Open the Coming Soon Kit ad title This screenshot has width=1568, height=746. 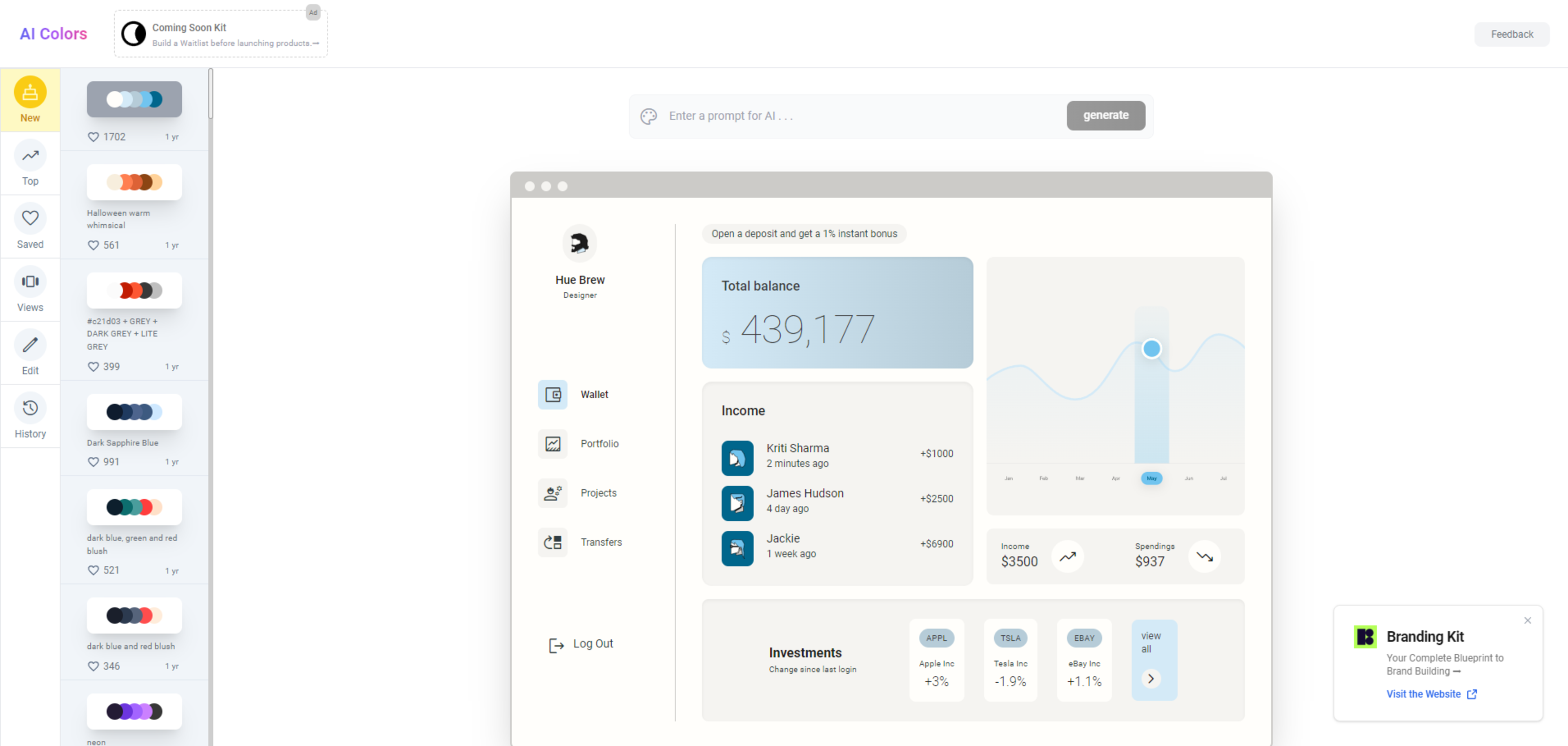[189, 27]
